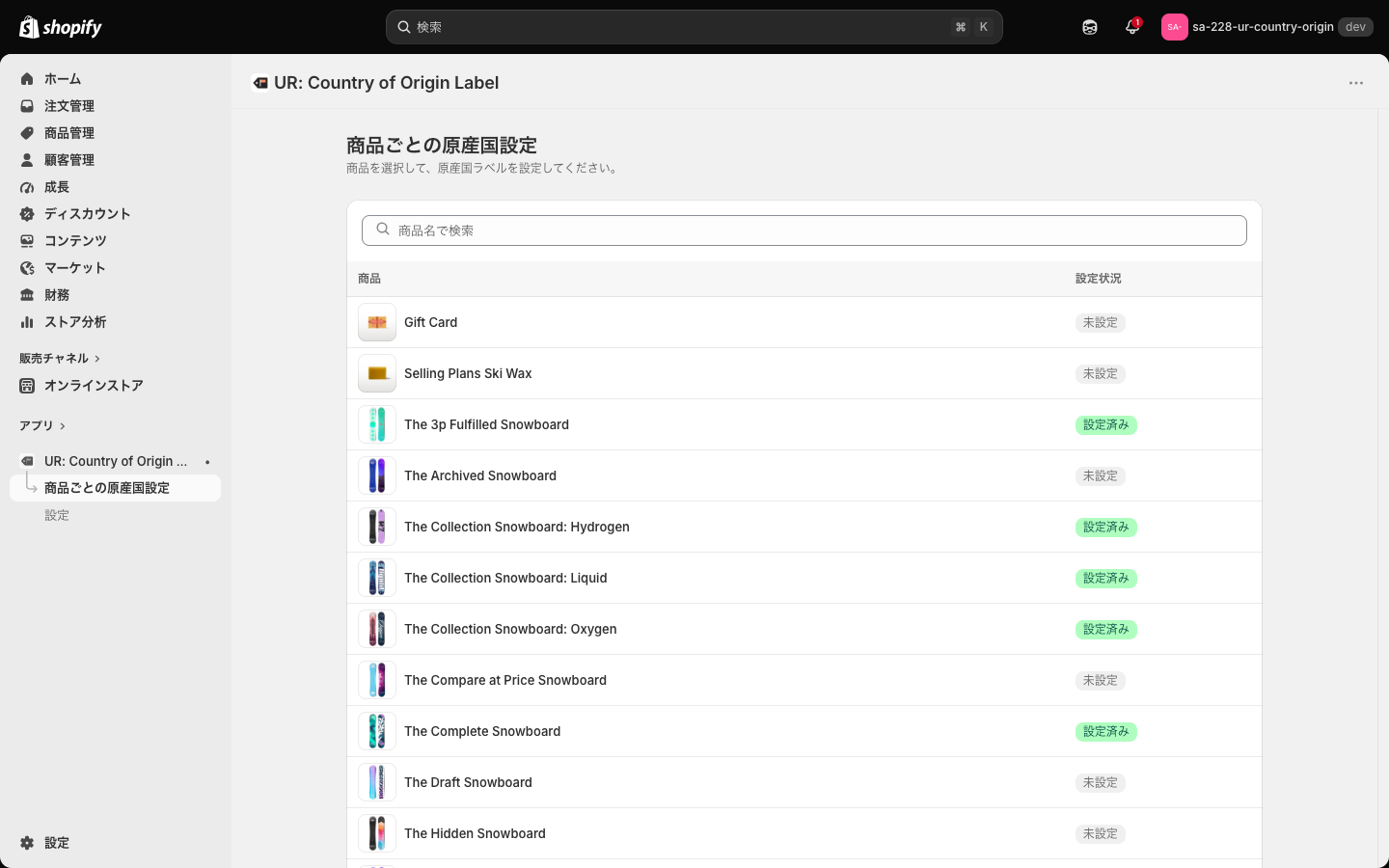The width and height of the screenshot is (1389, 868).
Task: Click The 3p Fulfilled Snowboard thumbnail
Action: point(377,424)
